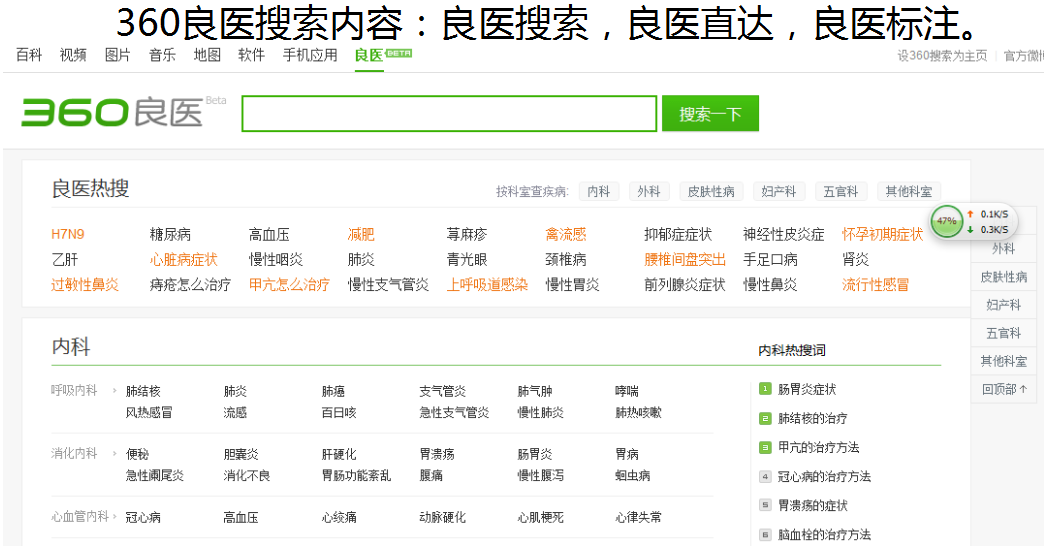1055x558 pixels.
Task: Click 回顶部 to return to top
Action: 1003,389
